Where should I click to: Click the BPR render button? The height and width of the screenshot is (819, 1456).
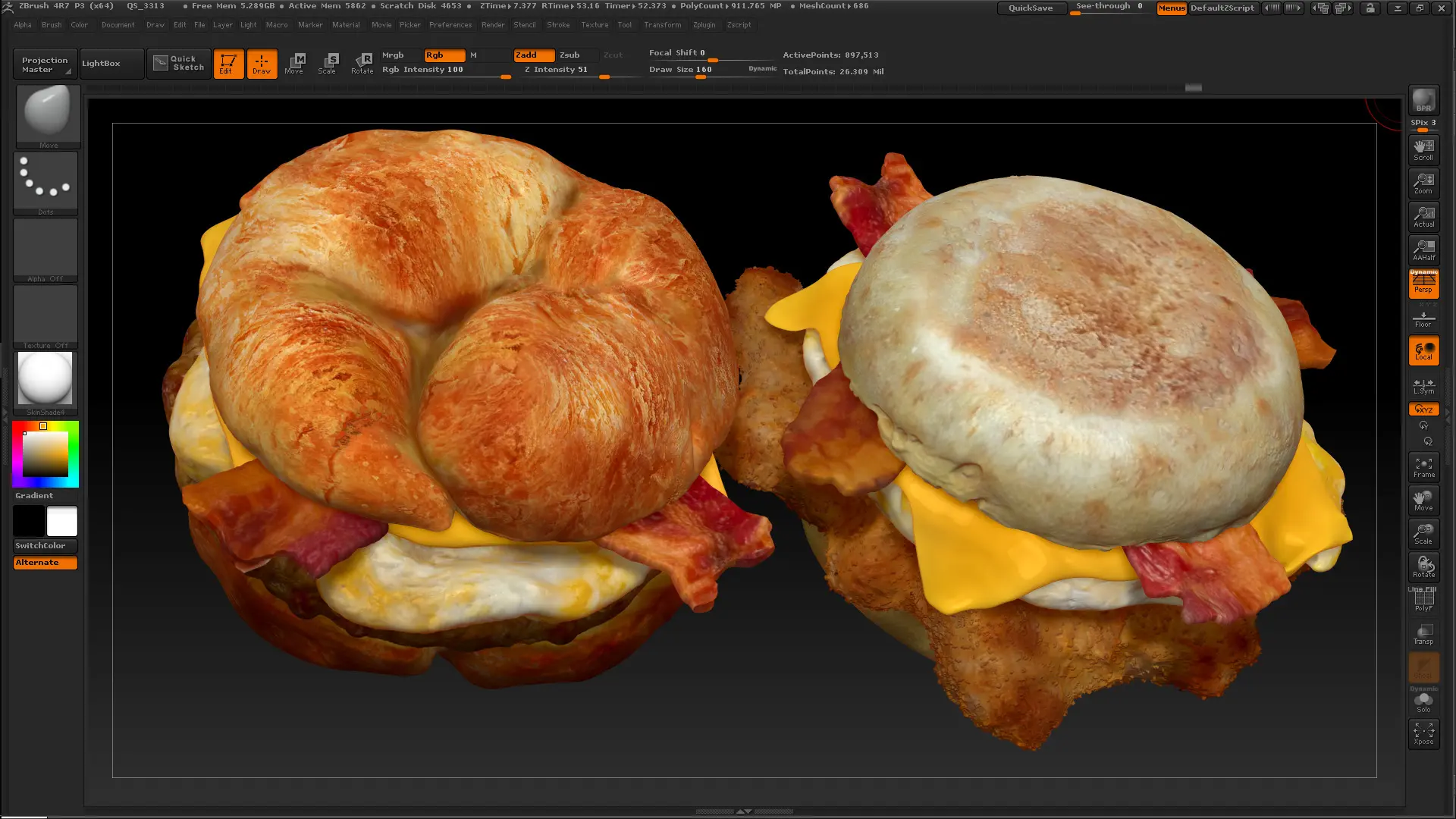(1423, 100)
